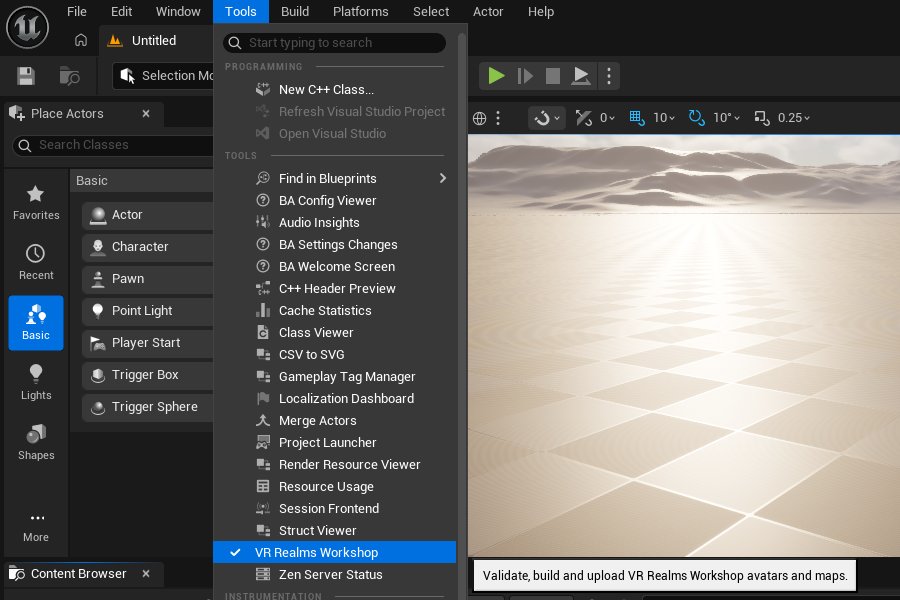This screenshot has width=900, height=600.
Task: Open Zen Server Status
Action: (335, 575)
